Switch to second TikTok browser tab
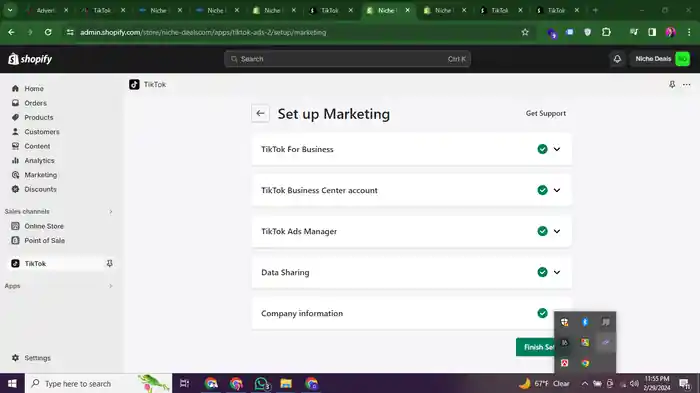700x393 pixels. (x=329, y=10)
